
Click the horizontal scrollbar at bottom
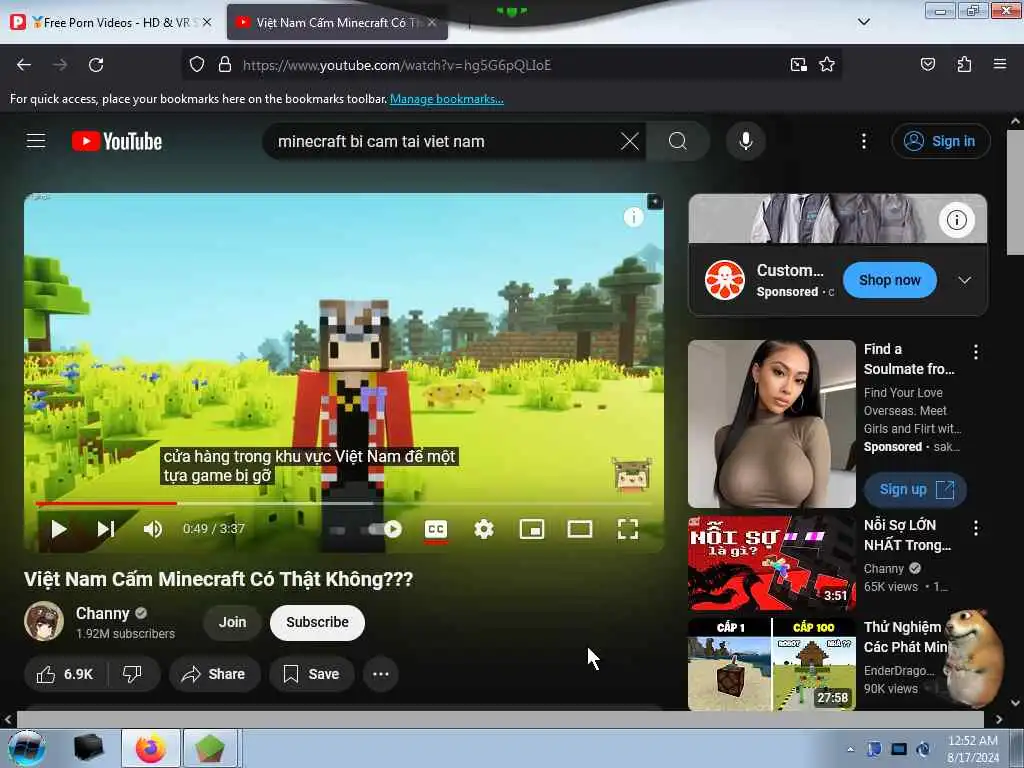[x=500, y=719]
